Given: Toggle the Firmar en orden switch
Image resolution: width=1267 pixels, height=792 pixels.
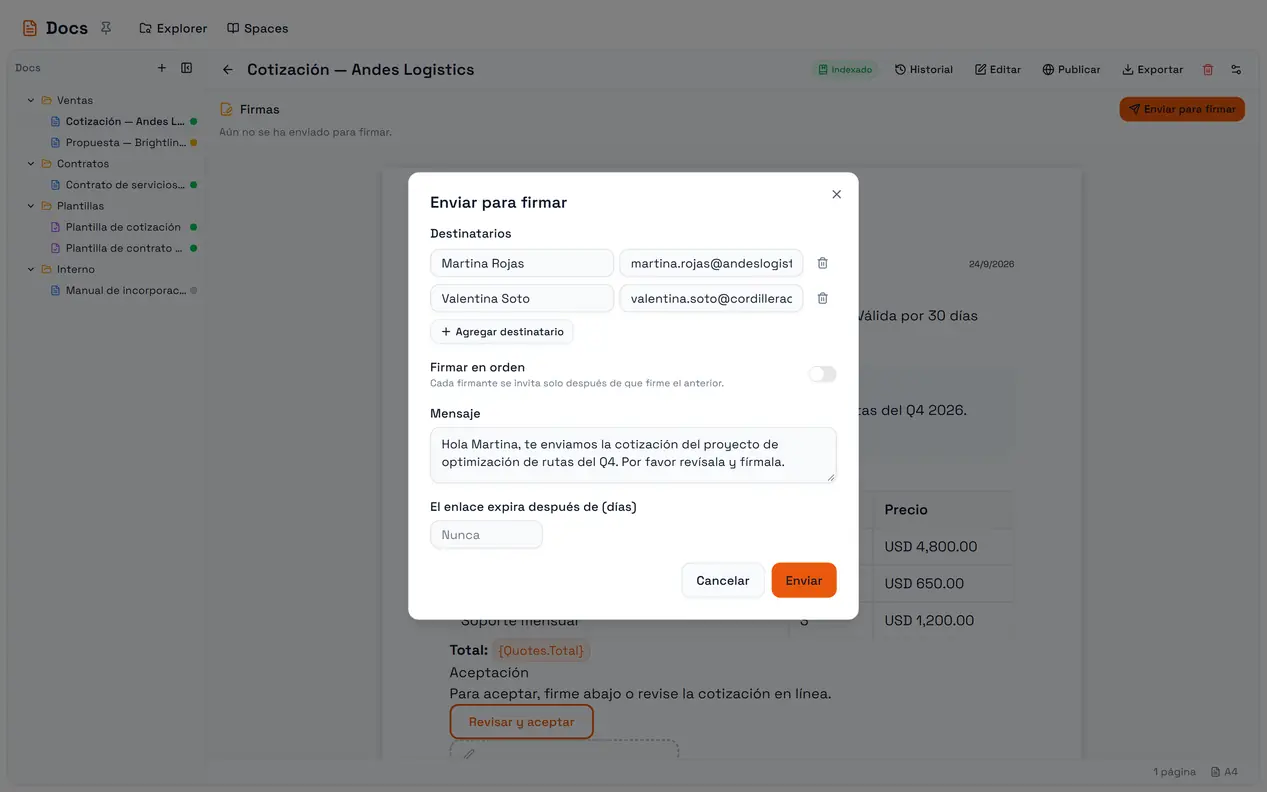Looking at the screenshot, I should [x=822, y=374].
